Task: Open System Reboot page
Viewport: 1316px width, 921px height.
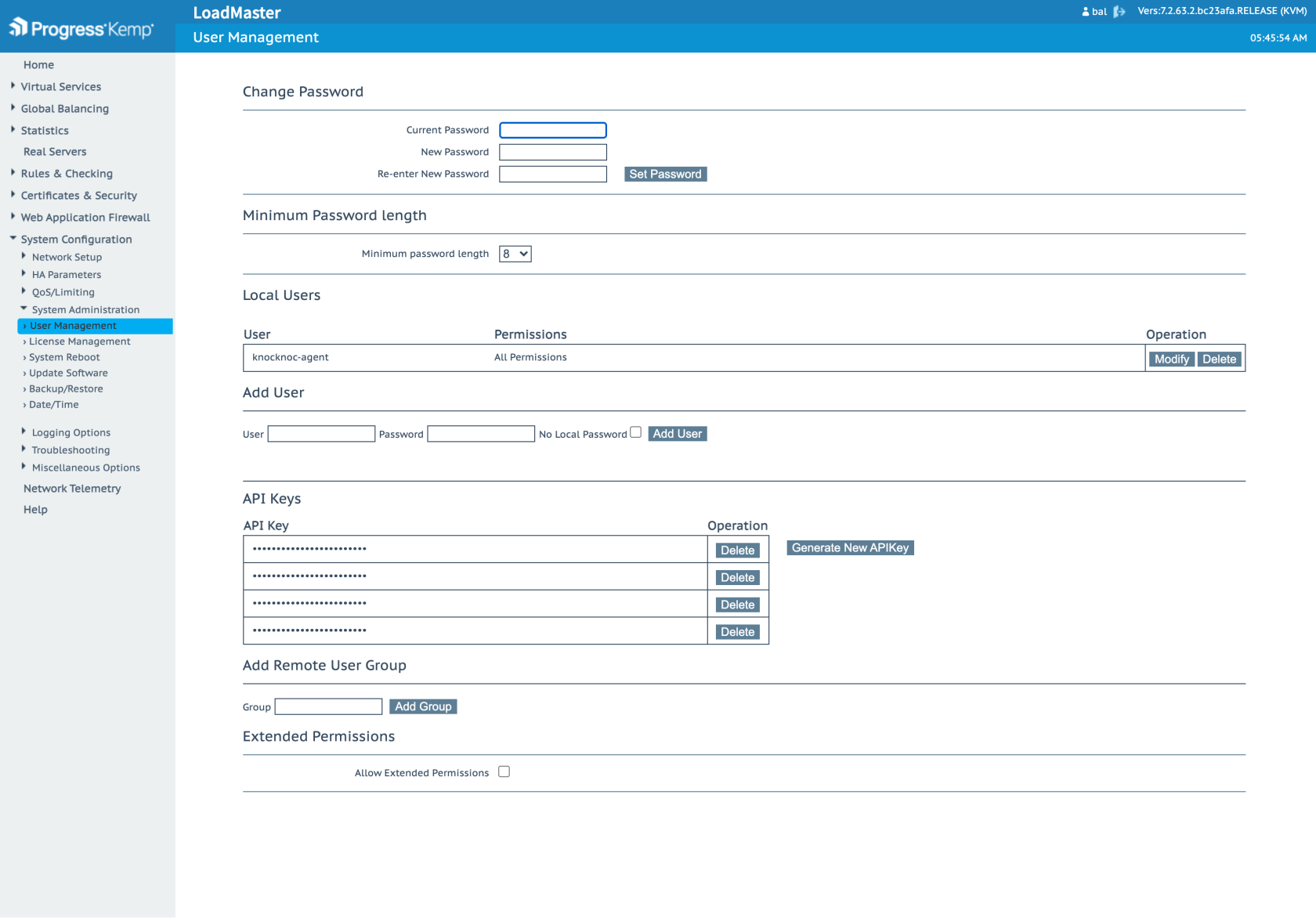Action: 64,357
